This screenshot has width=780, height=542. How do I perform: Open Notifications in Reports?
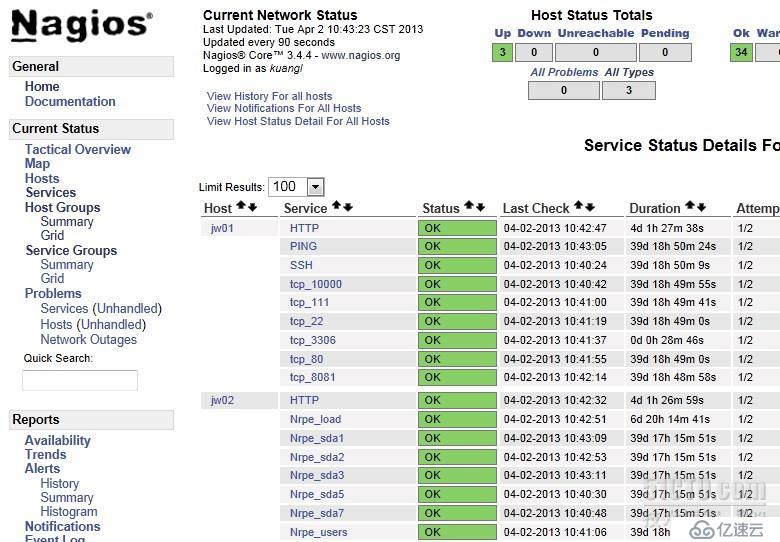[63, 526]
